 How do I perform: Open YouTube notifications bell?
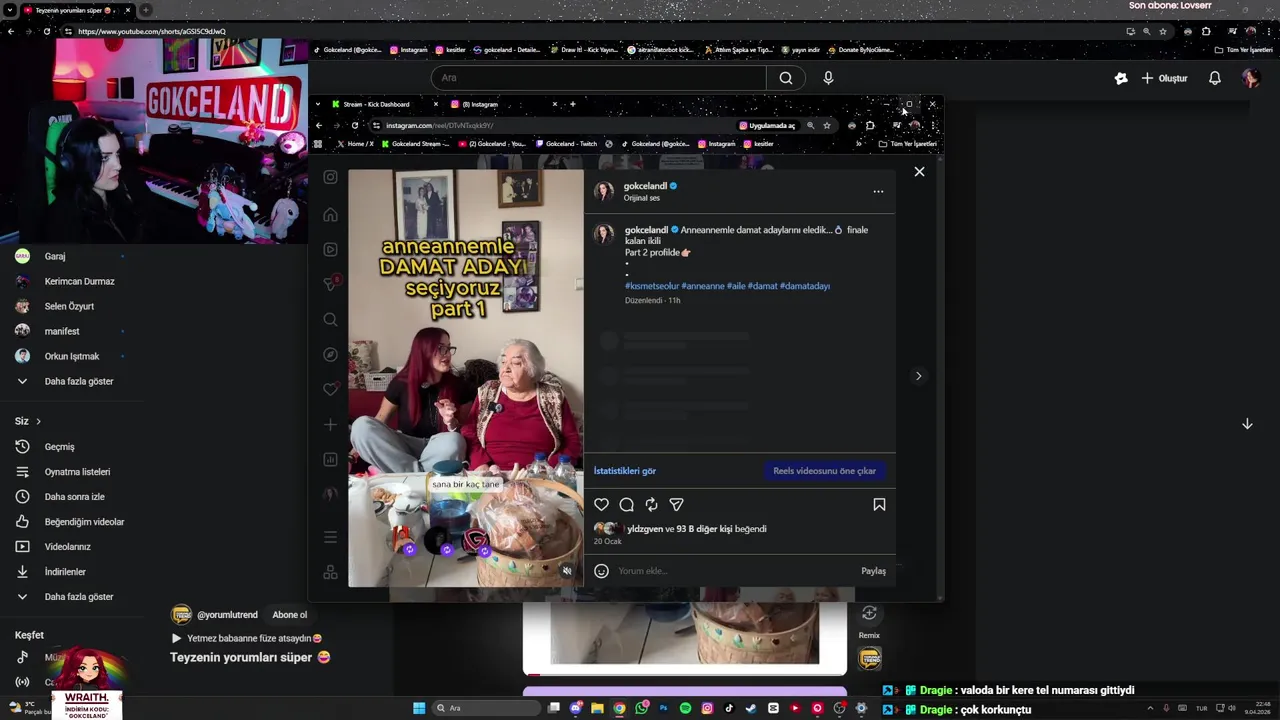click(x=1214, y=78)
